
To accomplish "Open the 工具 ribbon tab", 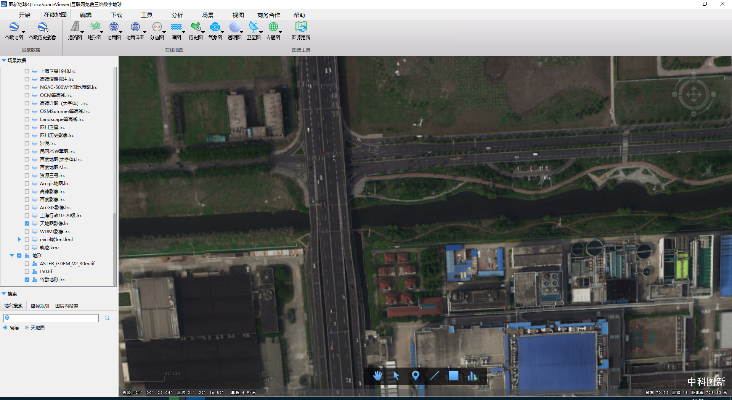I will click(147, 16).
